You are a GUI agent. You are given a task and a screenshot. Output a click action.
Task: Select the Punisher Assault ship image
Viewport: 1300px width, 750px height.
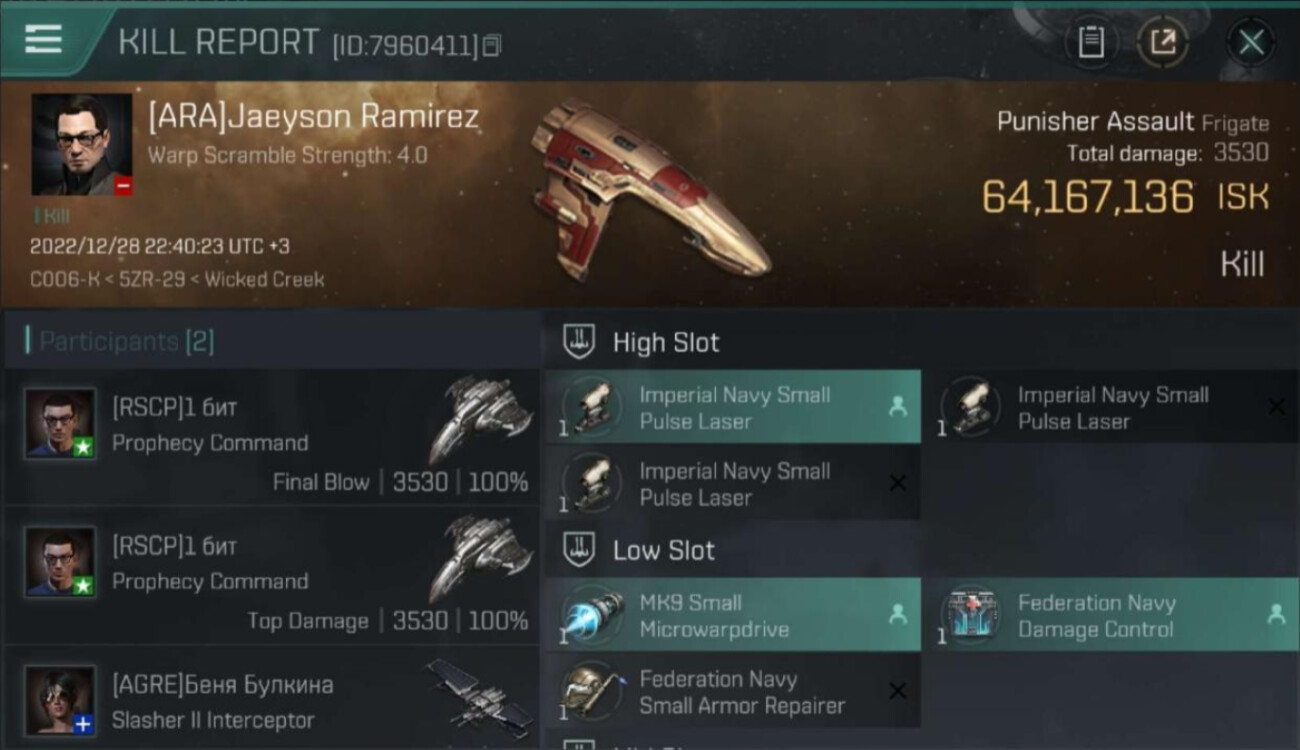pos(650,188)
